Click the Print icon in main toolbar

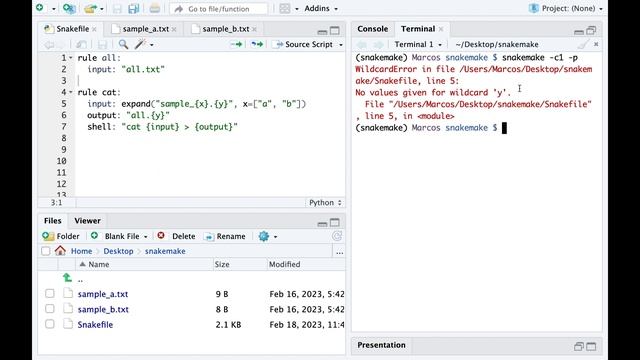[x=154, y=8]
